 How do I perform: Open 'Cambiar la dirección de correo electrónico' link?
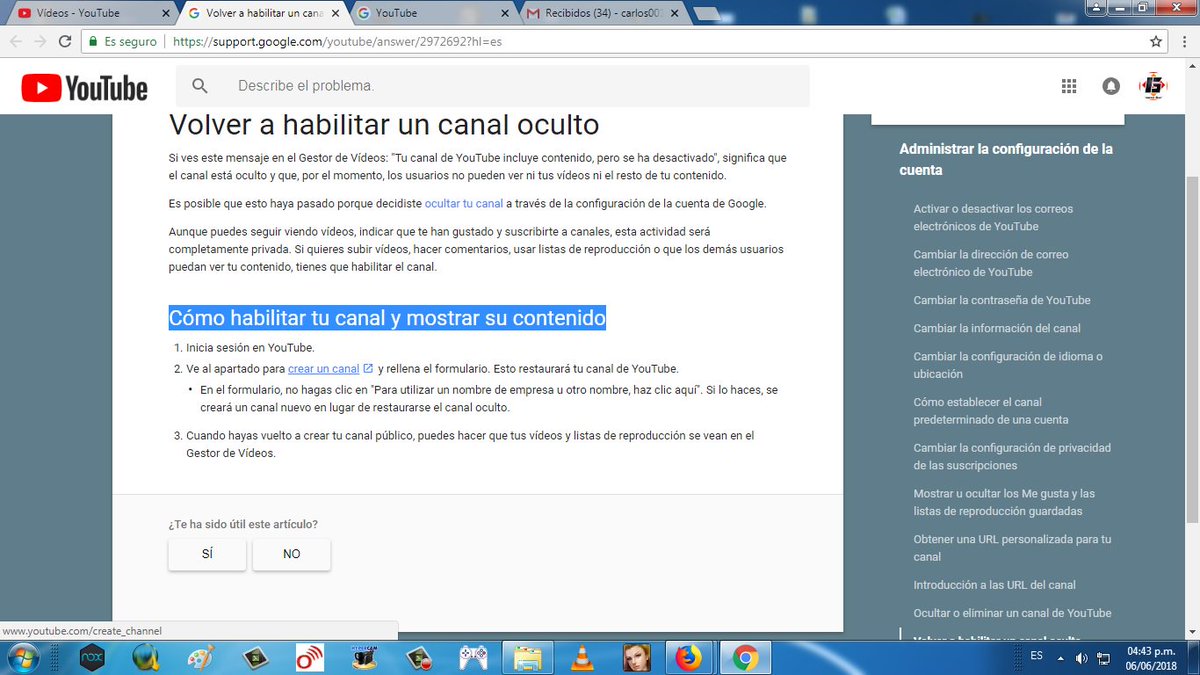pyautogui.click(x=991, y=263)
